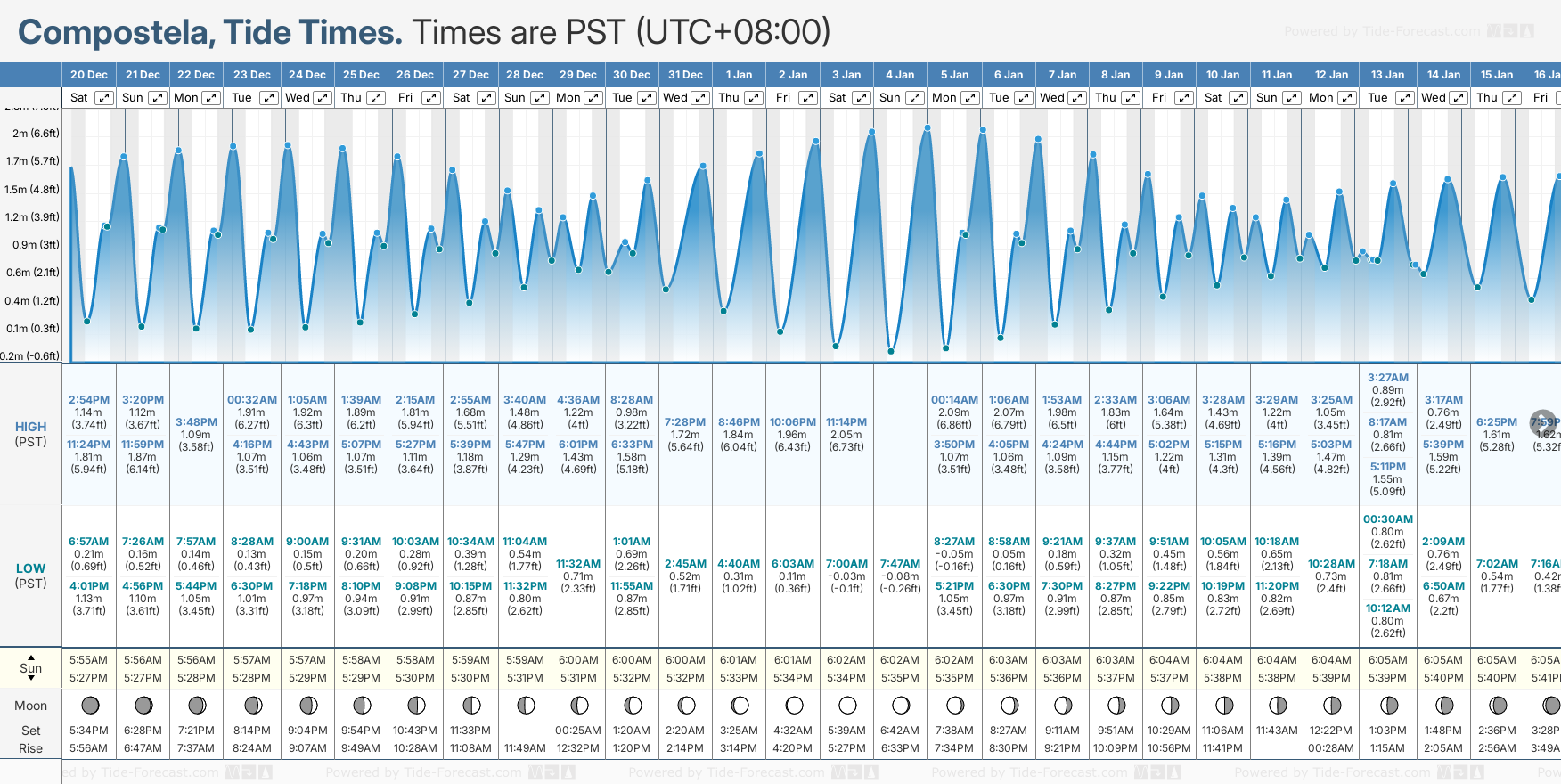
Task: Open expanded view for Thu 1 Jan
Action: click(754, 98)
